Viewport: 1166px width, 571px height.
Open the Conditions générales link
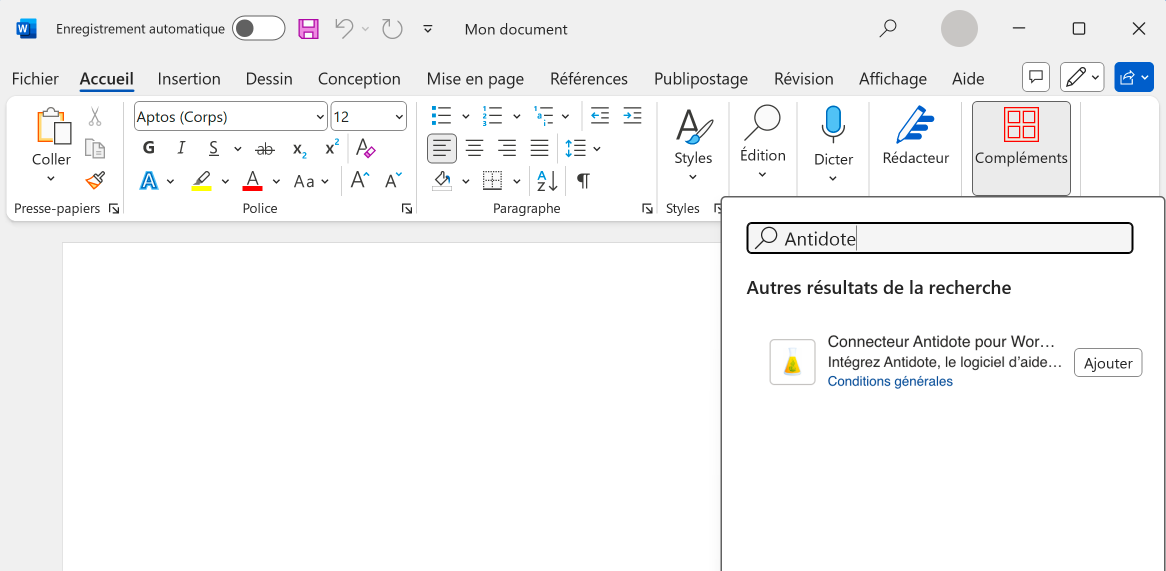click(890, 381)
